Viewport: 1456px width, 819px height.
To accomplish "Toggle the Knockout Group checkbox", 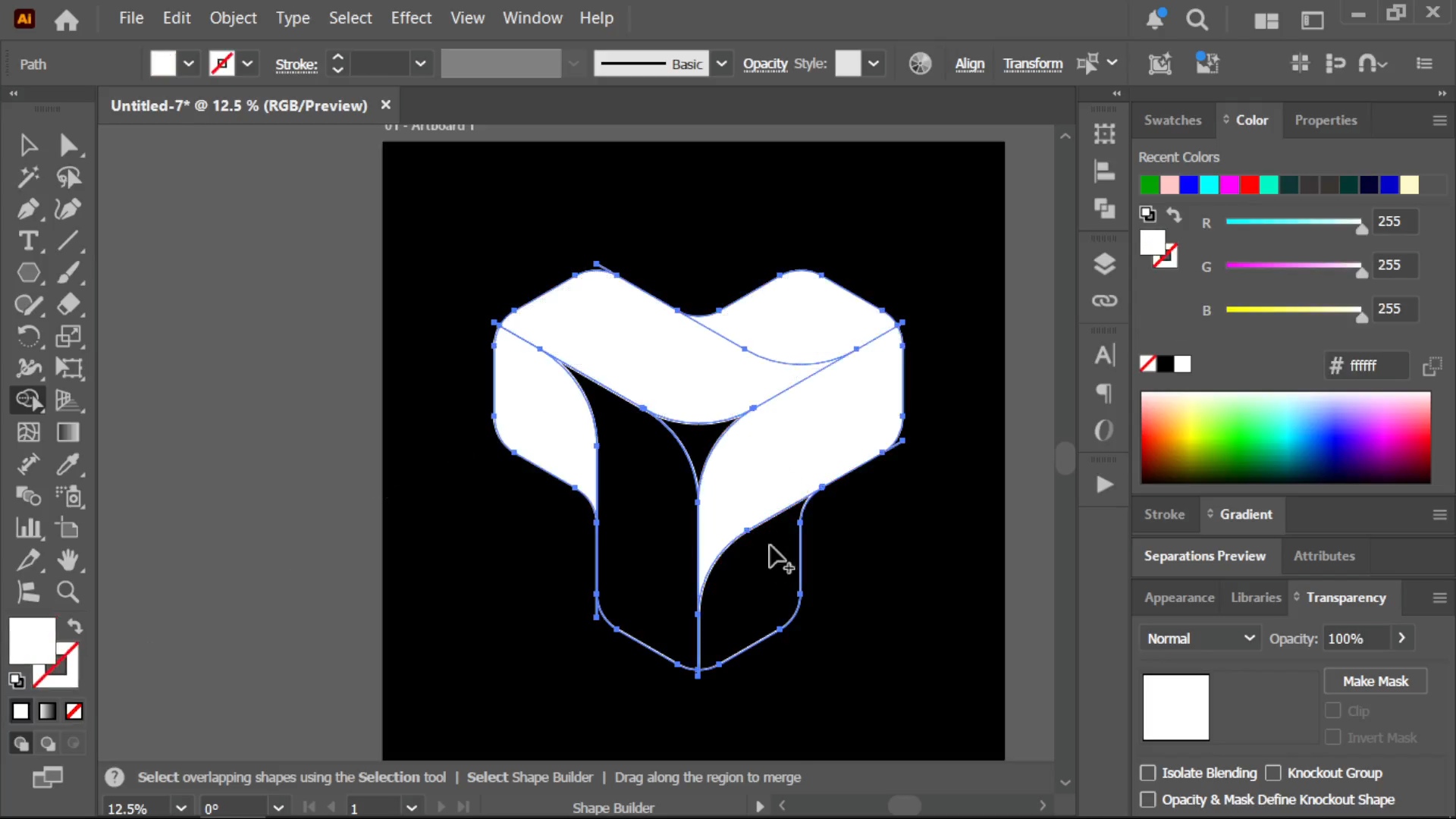I will click(x=1273, y=773).
